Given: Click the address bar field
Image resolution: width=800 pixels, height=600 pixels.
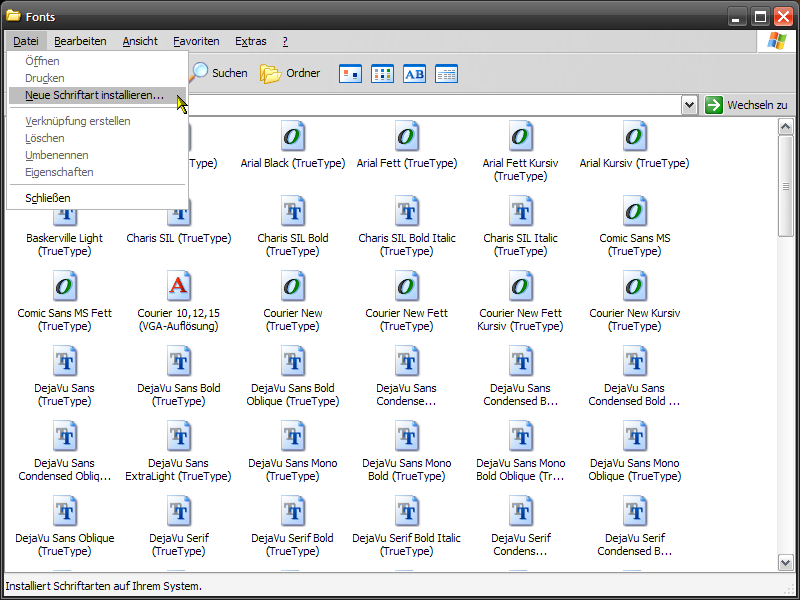Looking at the screenshot, I should (x=434, y=105).
